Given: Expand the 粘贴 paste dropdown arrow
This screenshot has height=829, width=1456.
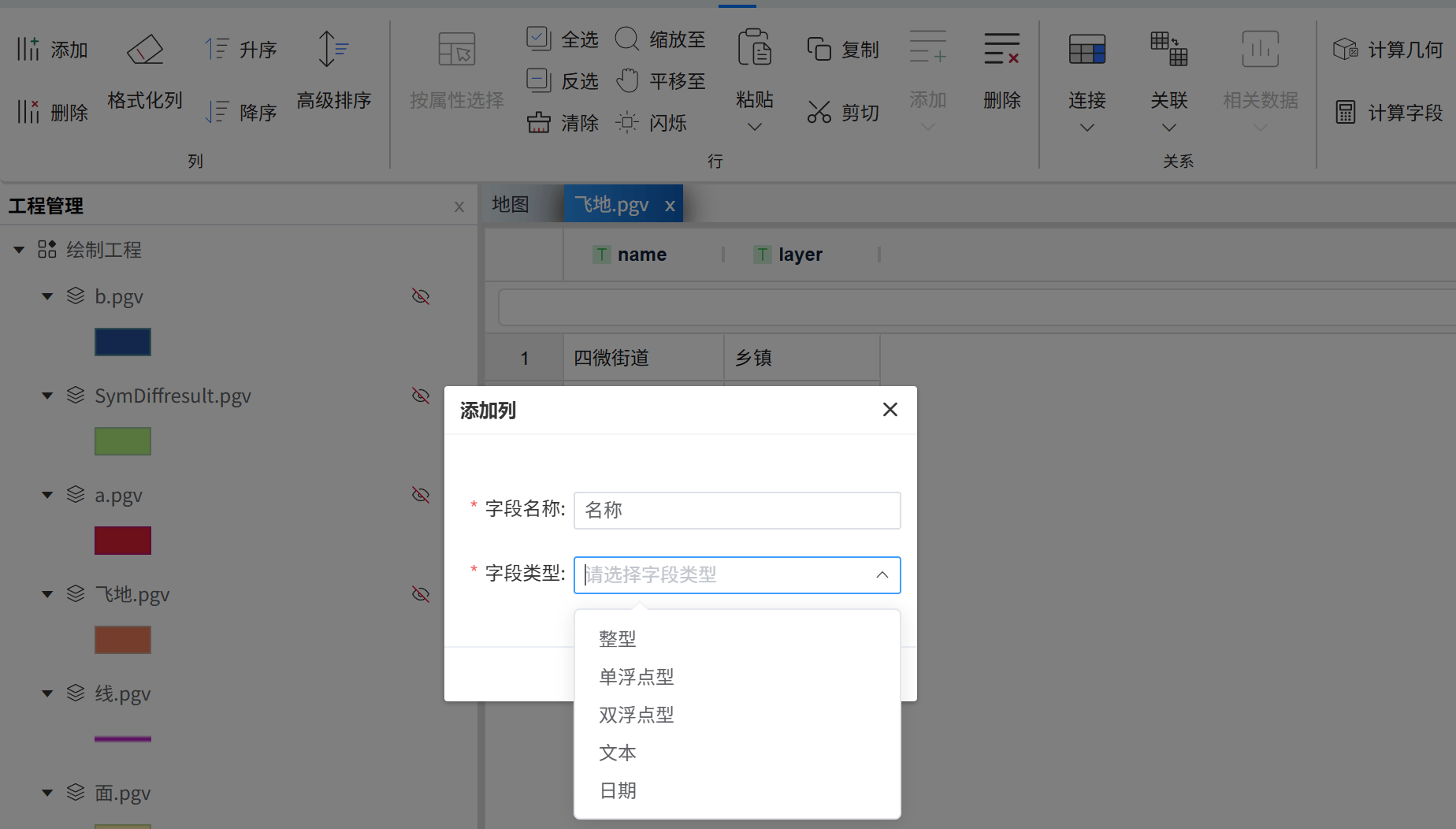Looking at the screenshot, I should click(x=754, y=126).
